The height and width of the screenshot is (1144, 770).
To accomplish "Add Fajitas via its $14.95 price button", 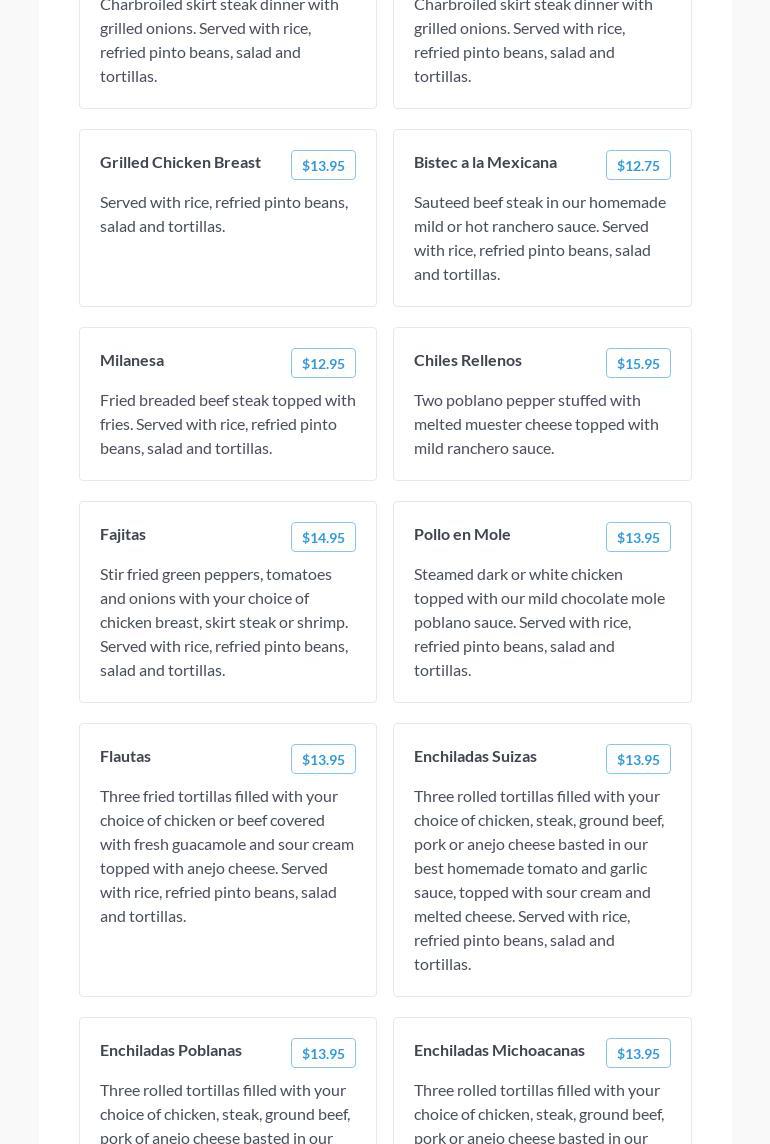I will (x=323, y=537).
